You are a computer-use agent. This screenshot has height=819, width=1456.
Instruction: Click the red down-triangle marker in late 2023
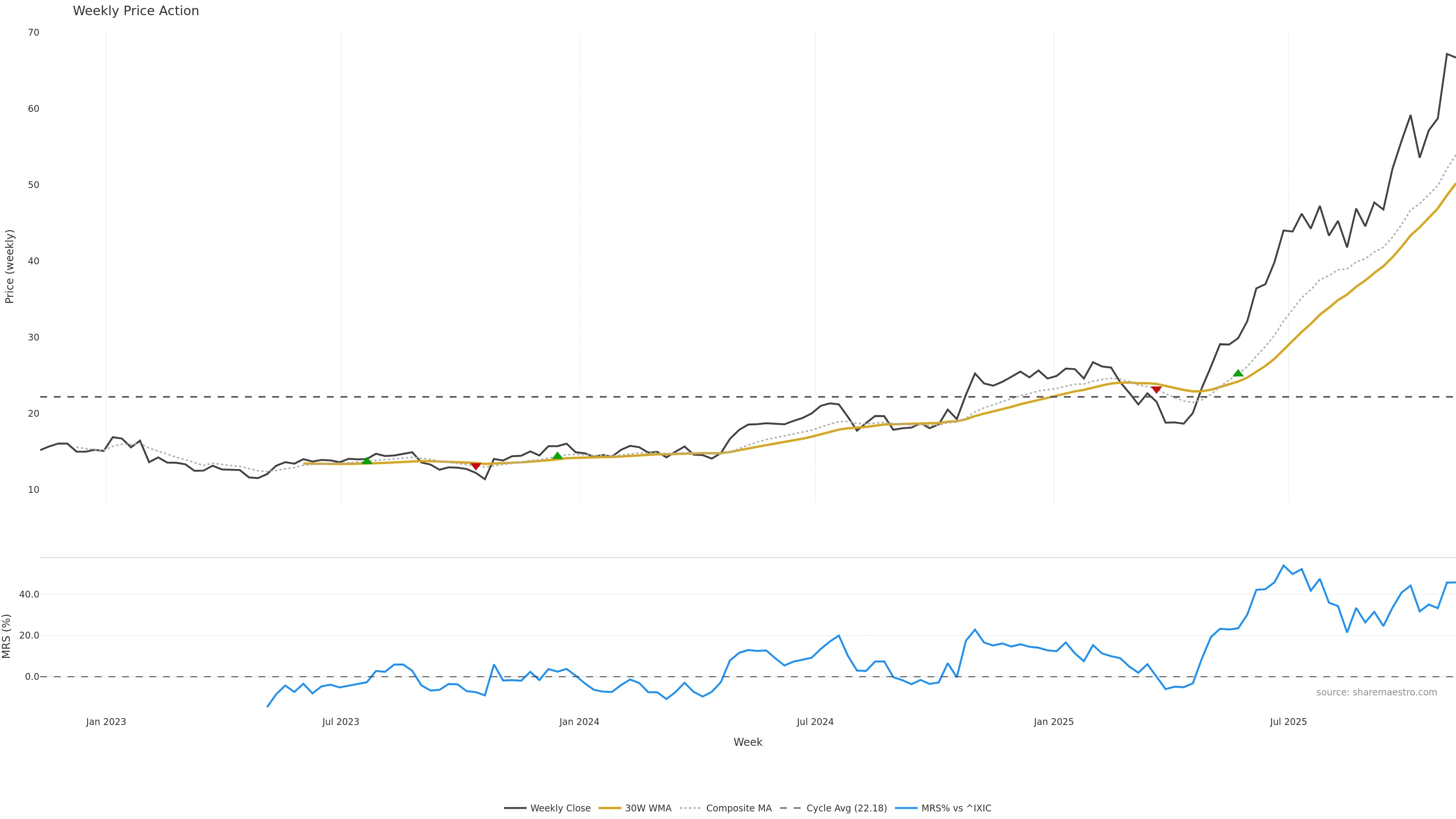pyautogui.click(x=476, y=466)
